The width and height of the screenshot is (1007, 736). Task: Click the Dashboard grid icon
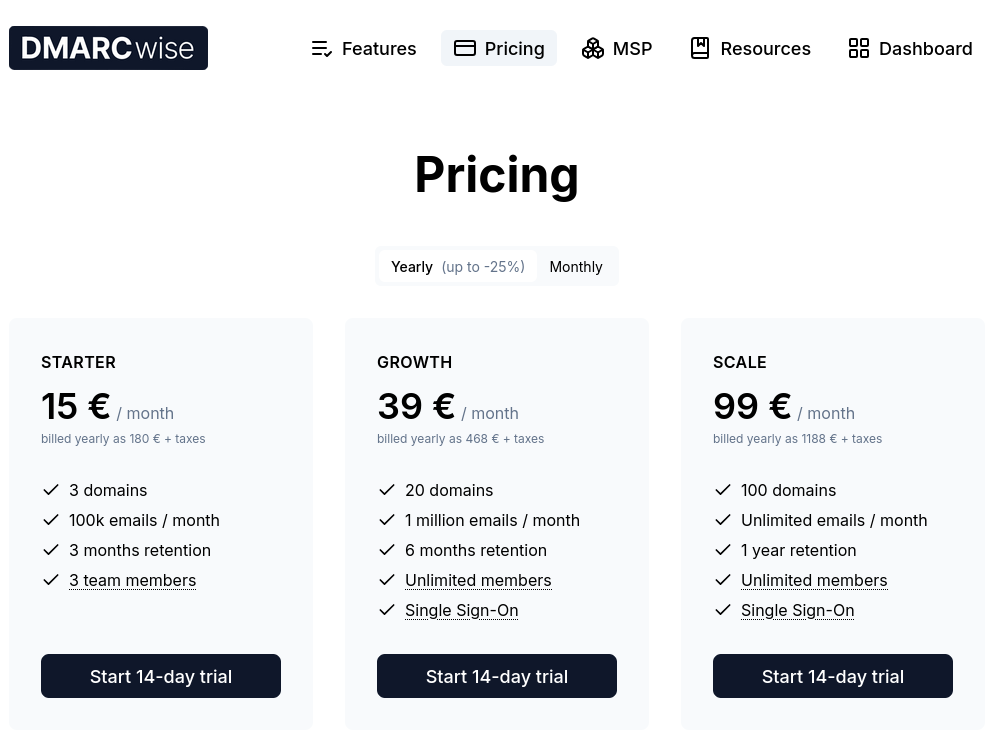859,48
